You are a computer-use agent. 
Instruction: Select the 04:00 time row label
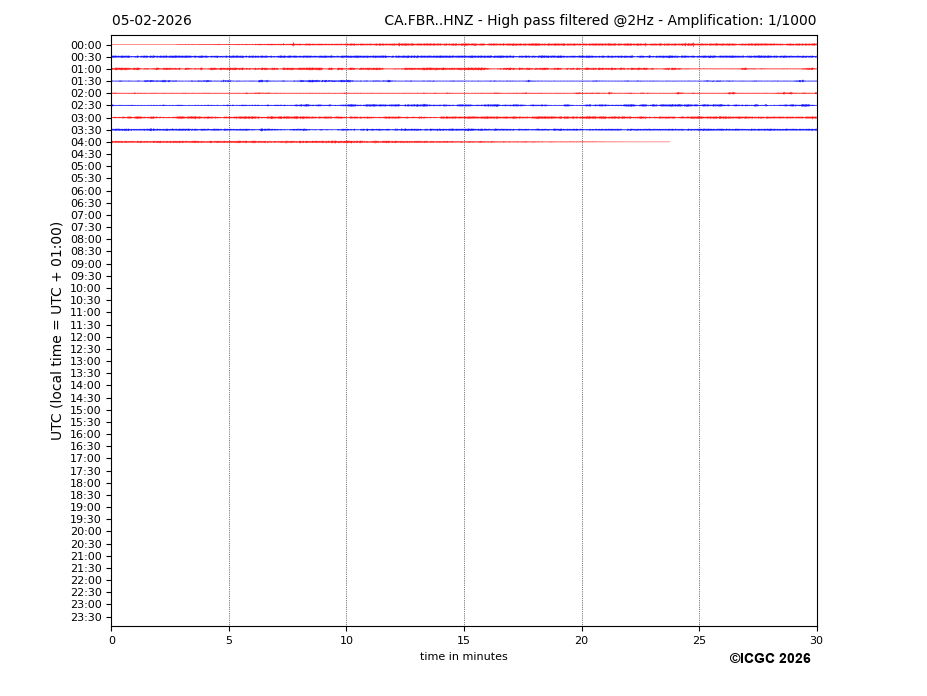tap(86, 142)
